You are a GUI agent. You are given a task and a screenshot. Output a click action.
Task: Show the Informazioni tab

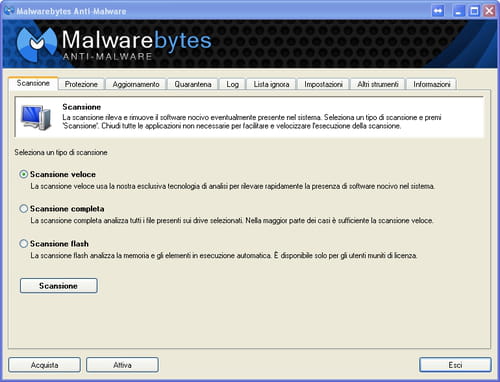(432, 84)
